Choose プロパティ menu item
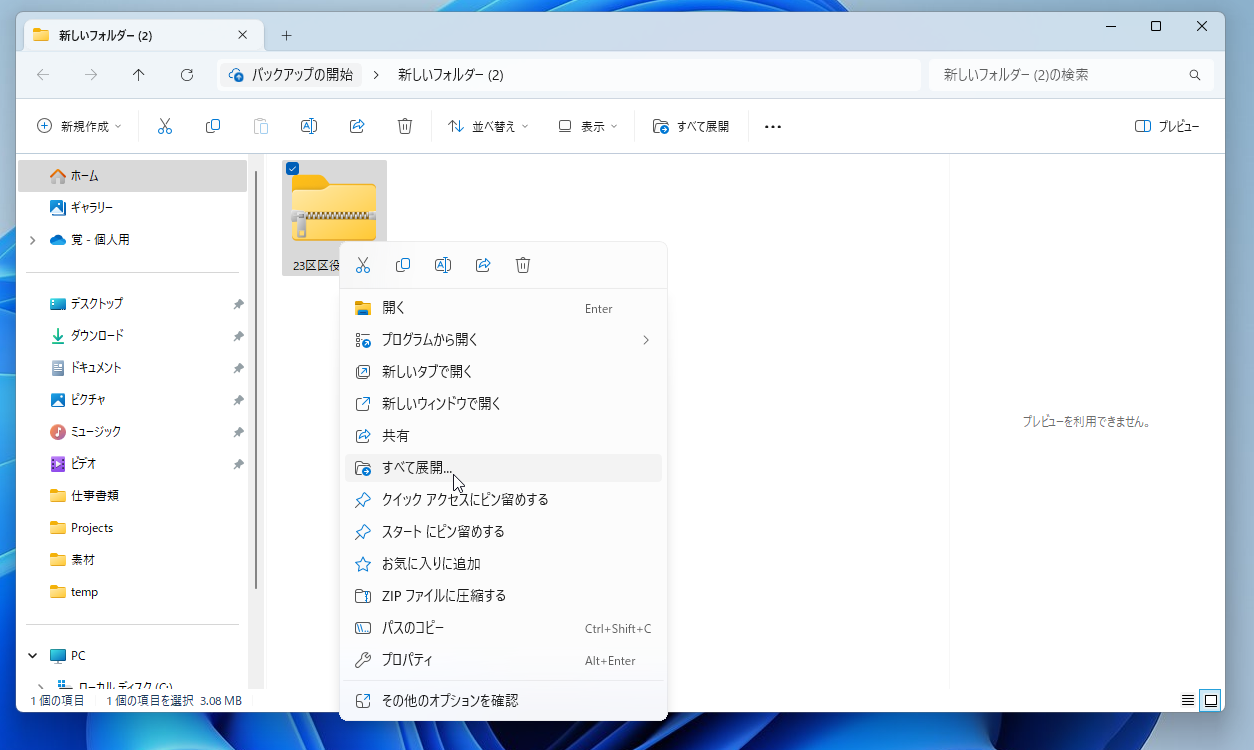Viewport: 1254px width, 750px height. [x=503, y=660]
